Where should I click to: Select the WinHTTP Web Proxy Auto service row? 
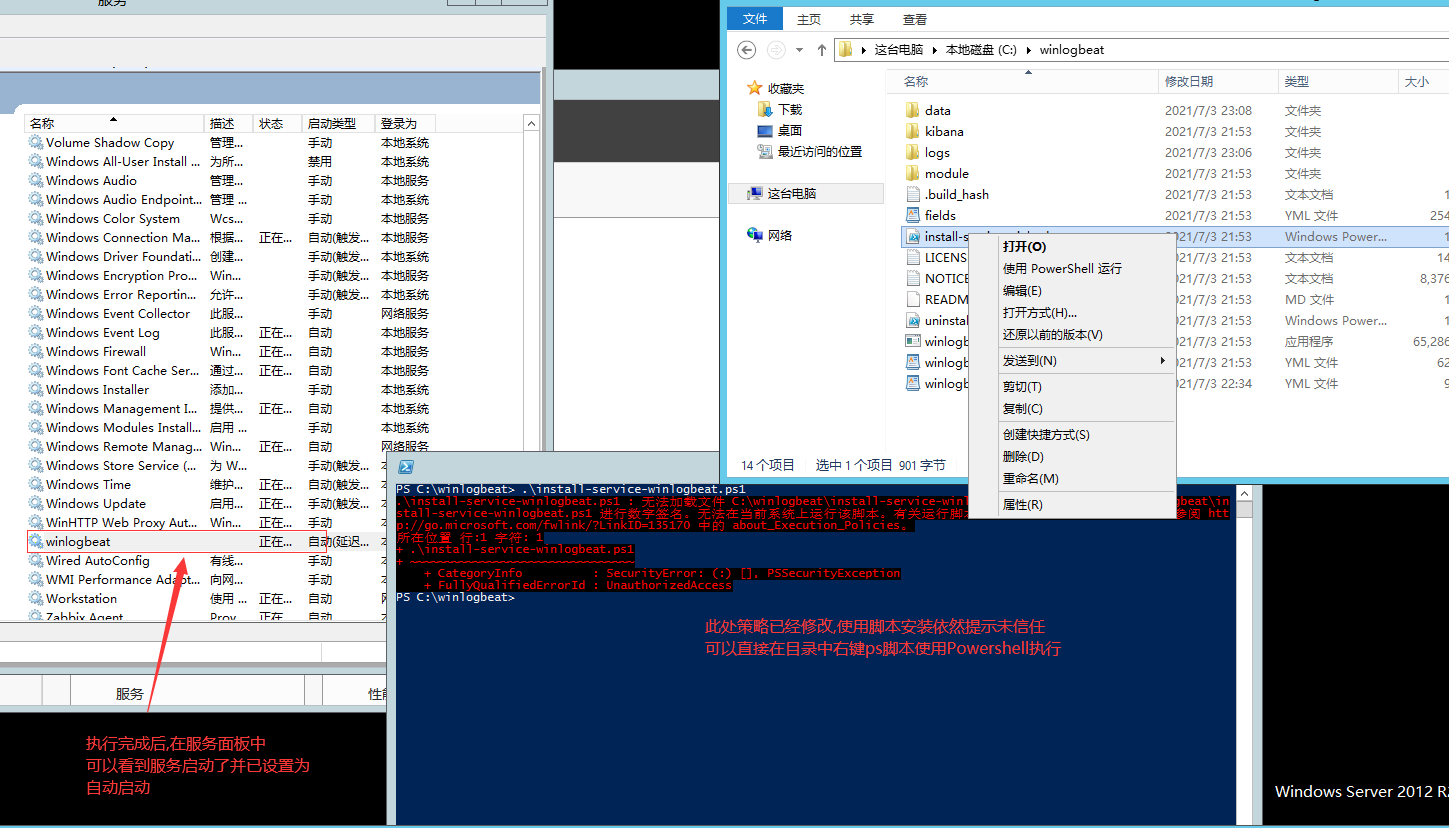(205, 523)
